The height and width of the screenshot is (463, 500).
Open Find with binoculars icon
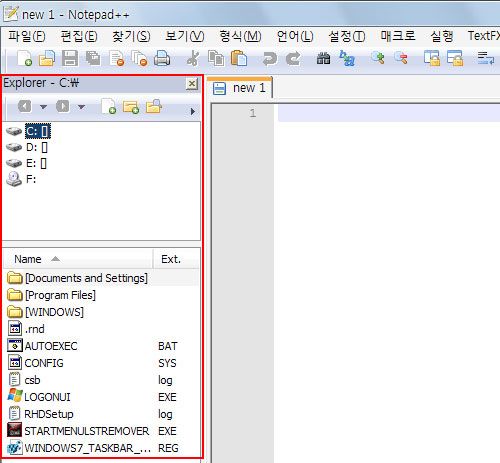(x=323, y=59)
